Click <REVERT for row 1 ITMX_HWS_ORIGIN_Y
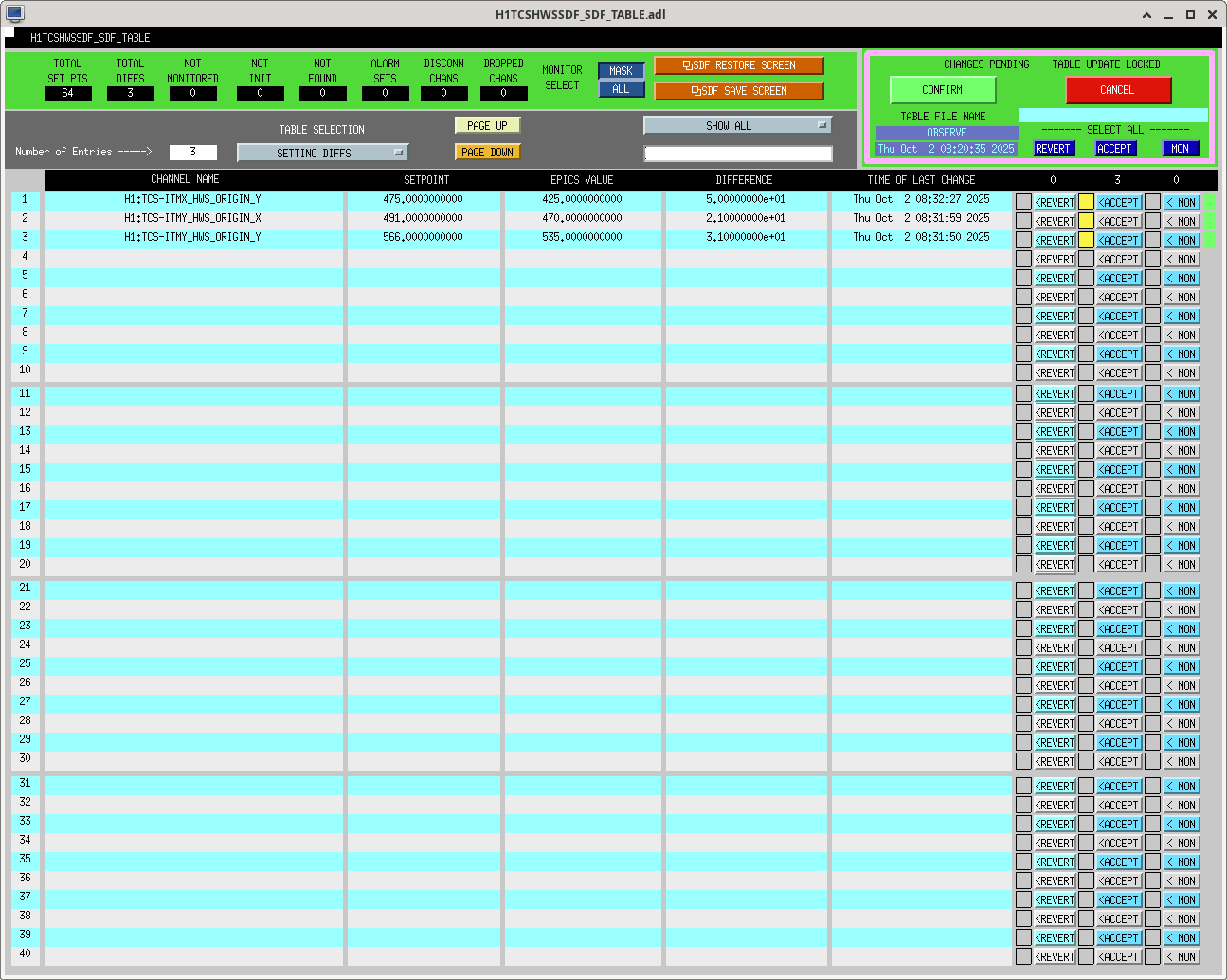Screen dimensions: 1227x980 pyautogui.click(x=1055, y=203)
